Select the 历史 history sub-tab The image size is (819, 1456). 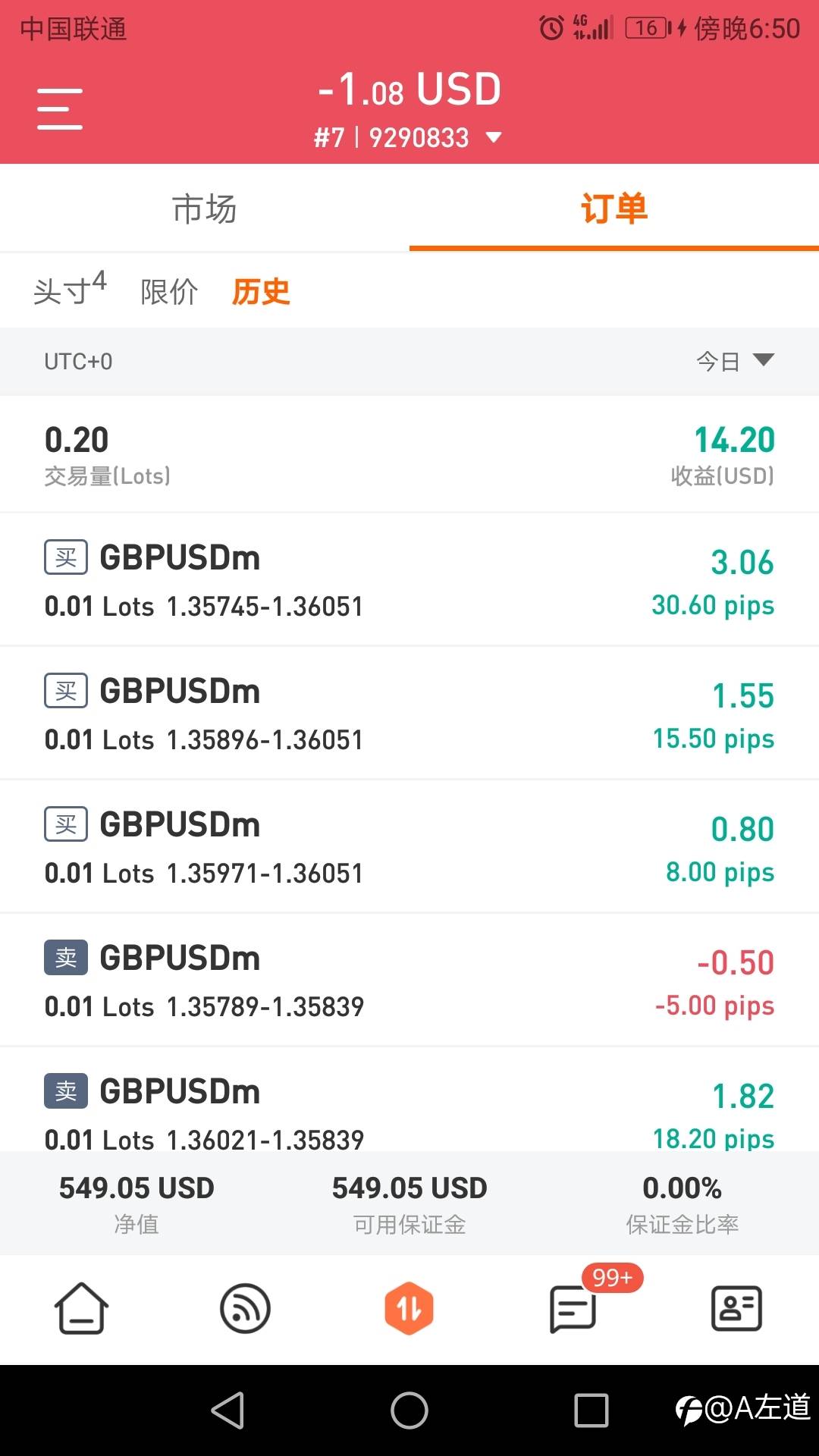tap(261, 291)
